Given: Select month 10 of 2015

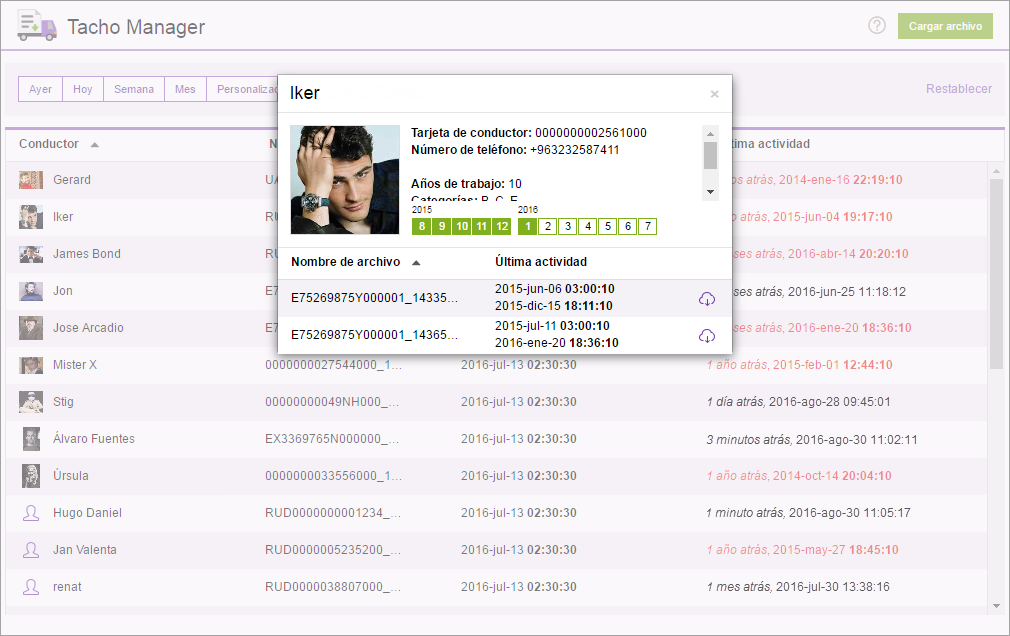Looking at the screenshot, I should (461, 226).
